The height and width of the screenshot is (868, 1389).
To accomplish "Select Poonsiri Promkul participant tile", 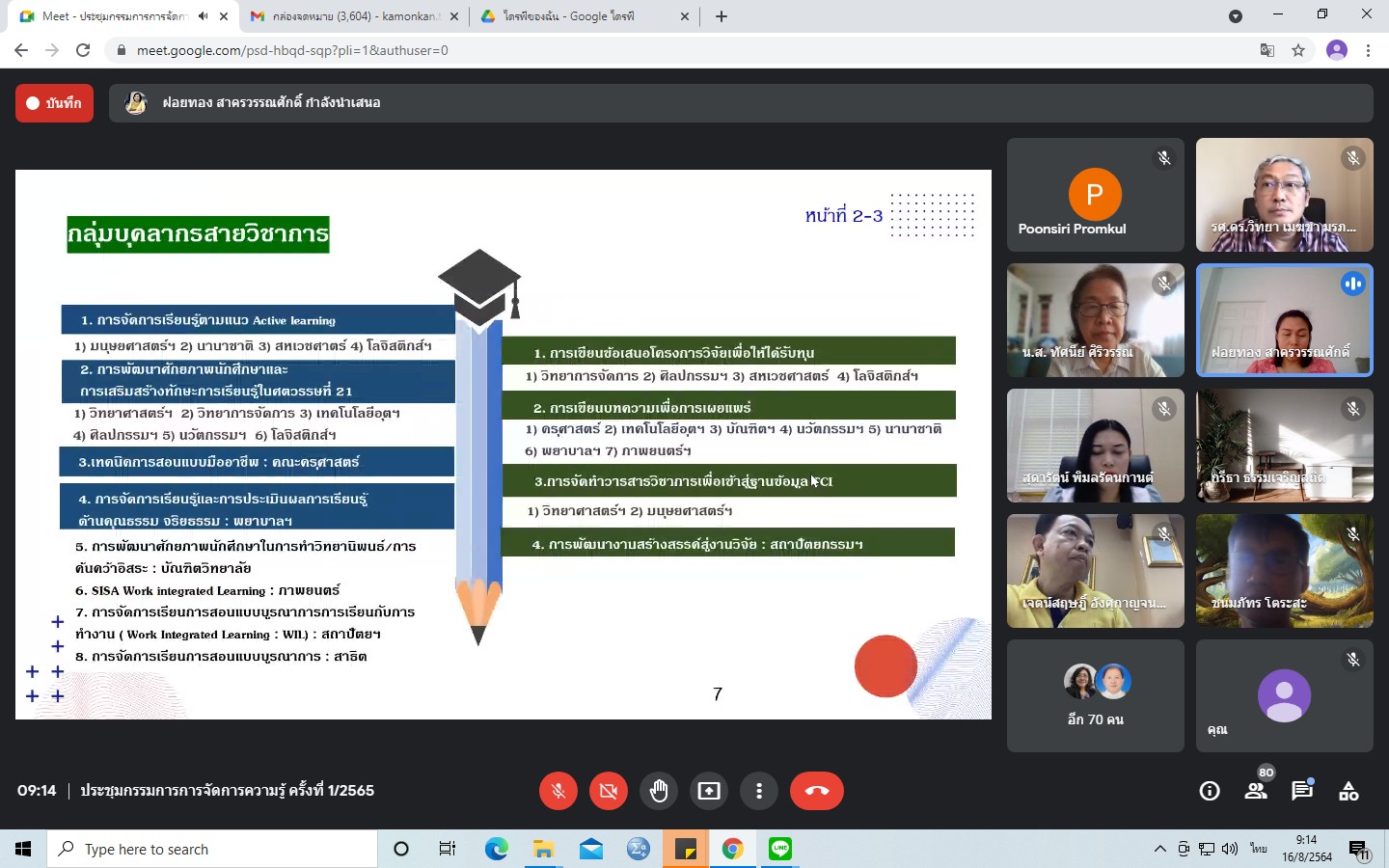I will (x=1095, y=195).
